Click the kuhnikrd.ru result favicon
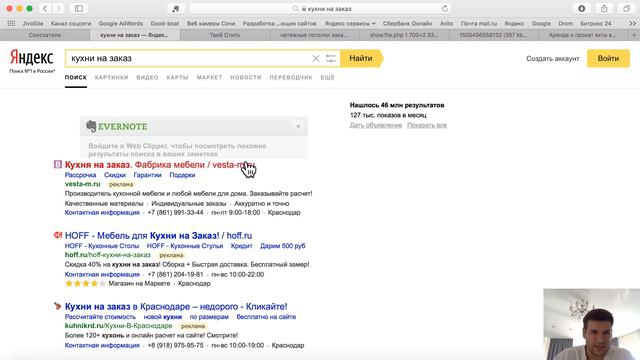Screen dimensions: 640x360 (x=58, y=306)
